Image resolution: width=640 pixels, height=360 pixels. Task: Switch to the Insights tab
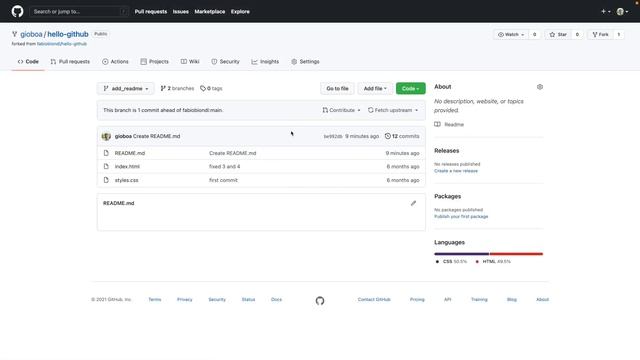[x=265, y=62]
